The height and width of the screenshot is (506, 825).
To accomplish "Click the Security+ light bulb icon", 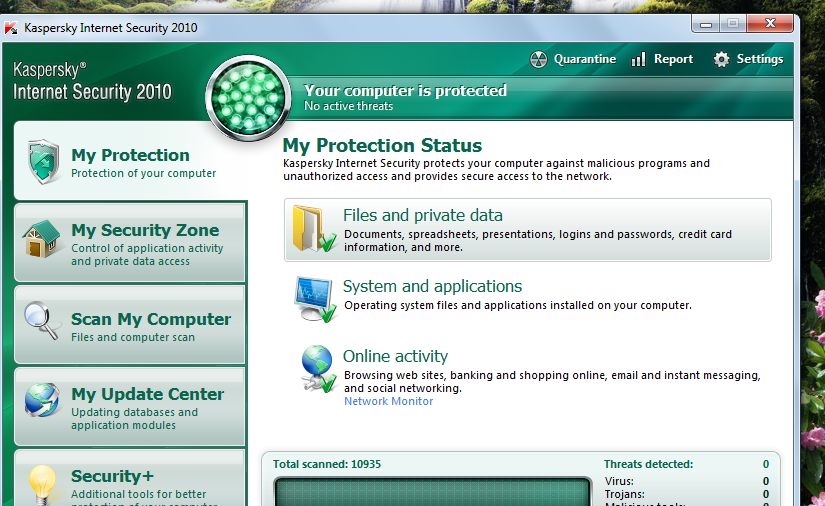I will (x=42, y=484).
